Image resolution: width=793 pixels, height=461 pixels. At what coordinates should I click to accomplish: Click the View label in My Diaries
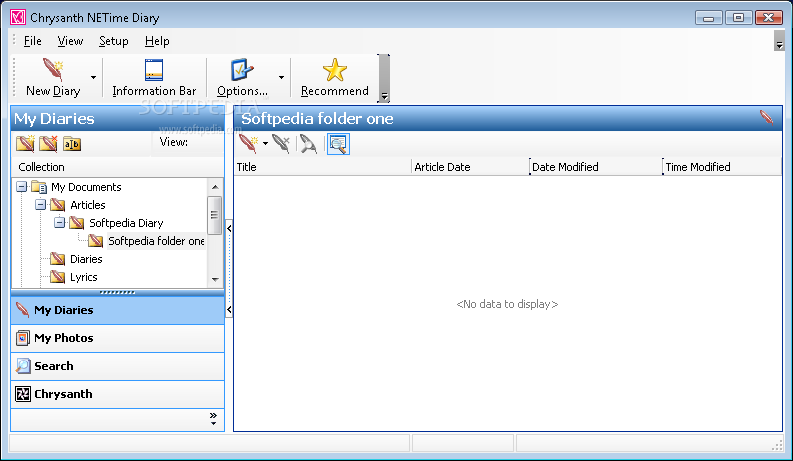point(173,143)
